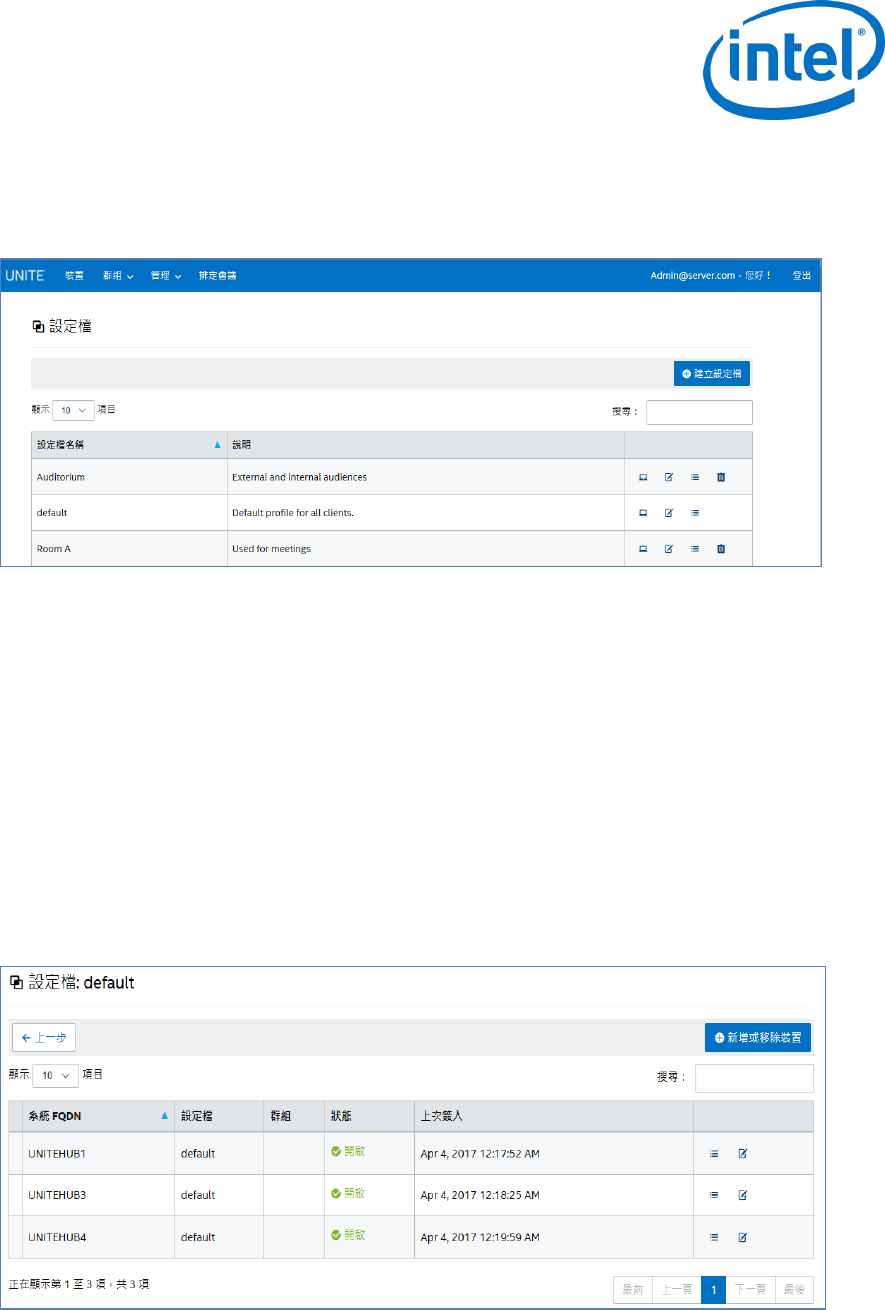Select the UNITEHUB1 device name
The image size is (885, 1310).
coord(57,1153)
